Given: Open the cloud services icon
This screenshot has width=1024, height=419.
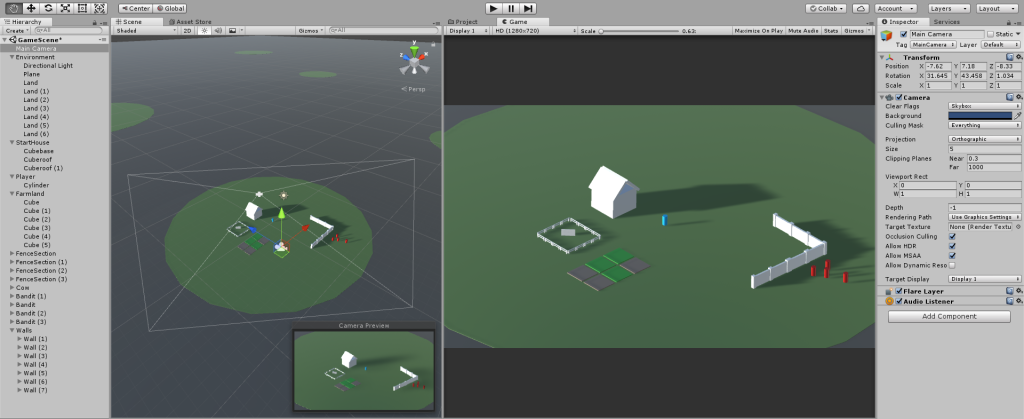Looking at the screenshot, I should click(860, 8).
